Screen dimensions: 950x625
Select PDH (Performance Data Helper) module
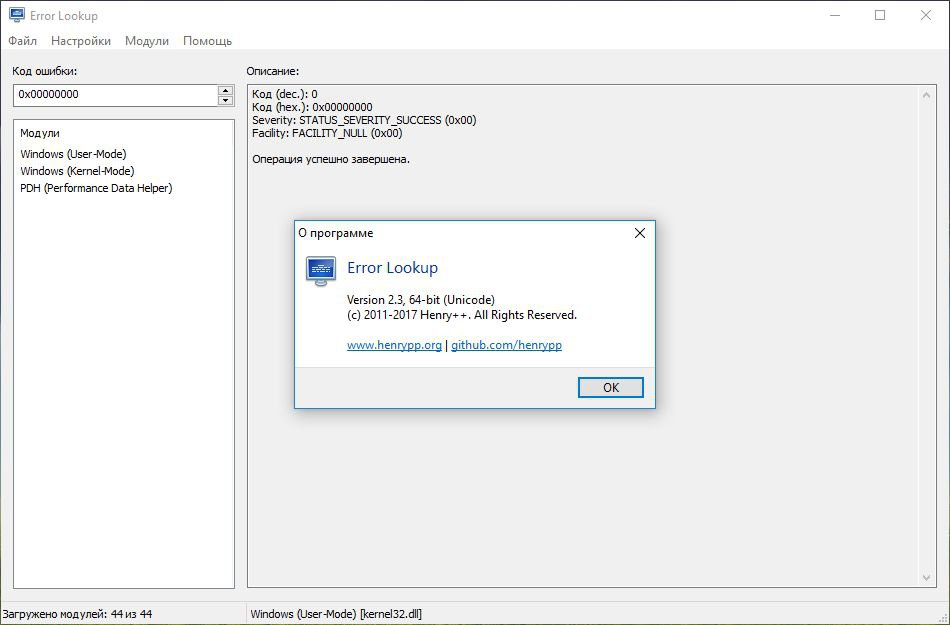pos(96,188)
